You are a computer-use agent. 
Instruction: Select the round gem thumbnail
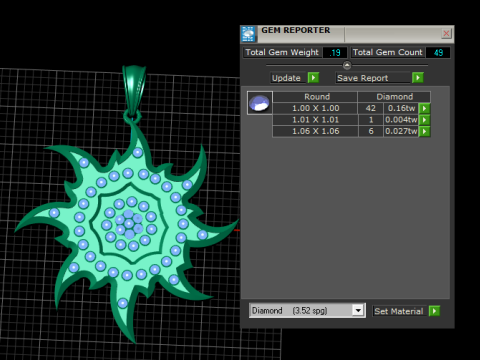pos(260,103)
